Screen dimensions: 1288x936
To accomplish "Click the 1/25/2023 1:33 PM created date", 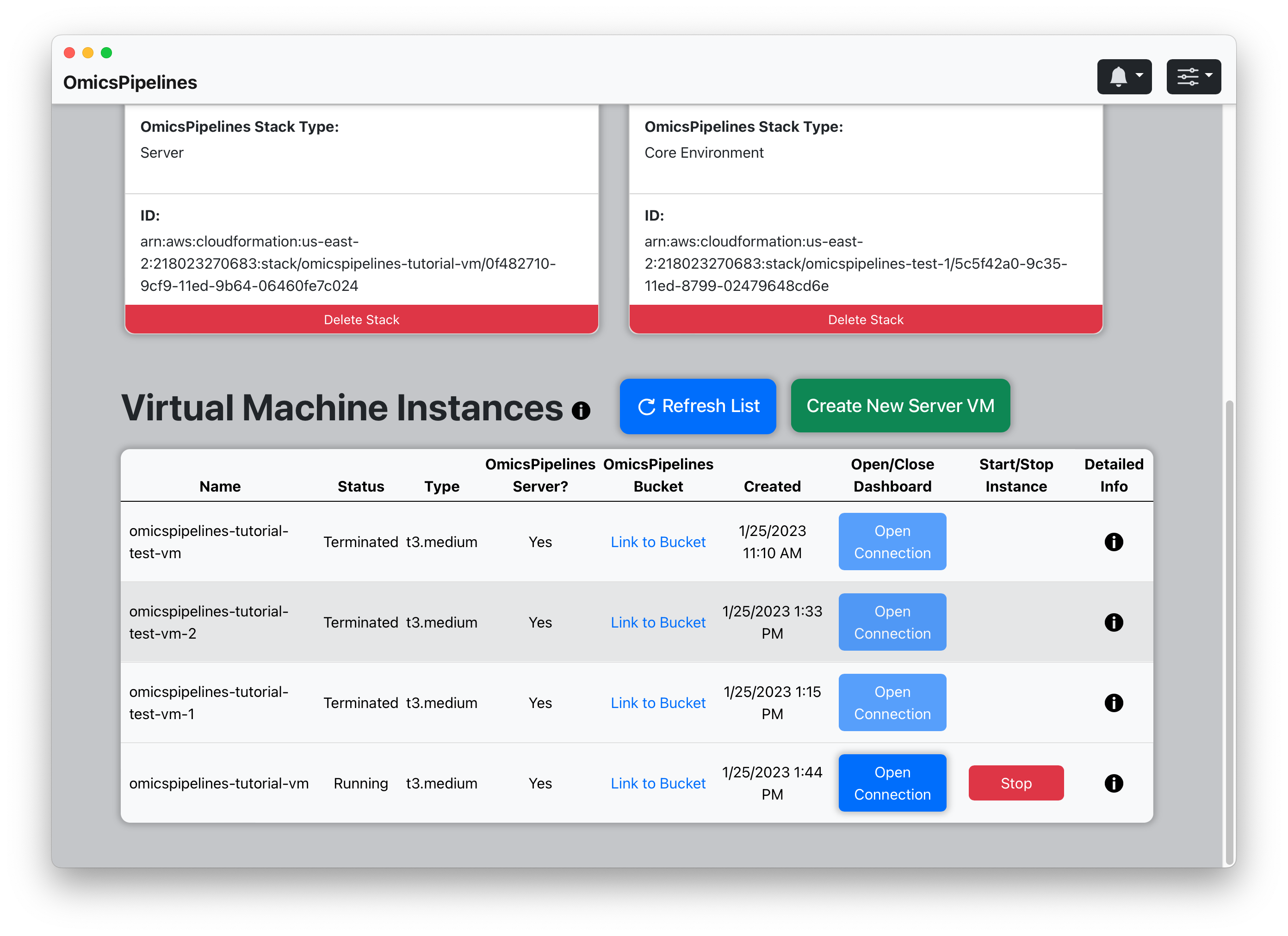I will click(772, 622).
